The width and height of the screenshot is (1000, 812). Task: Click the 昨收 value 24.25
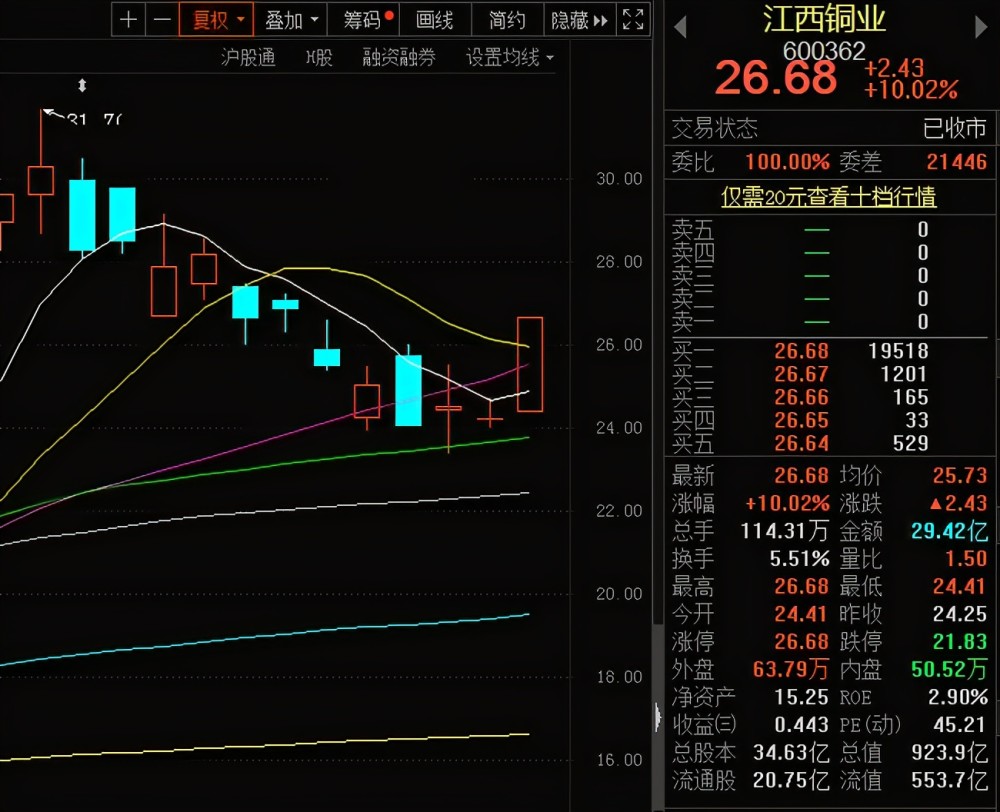click(x=960, y=614)
